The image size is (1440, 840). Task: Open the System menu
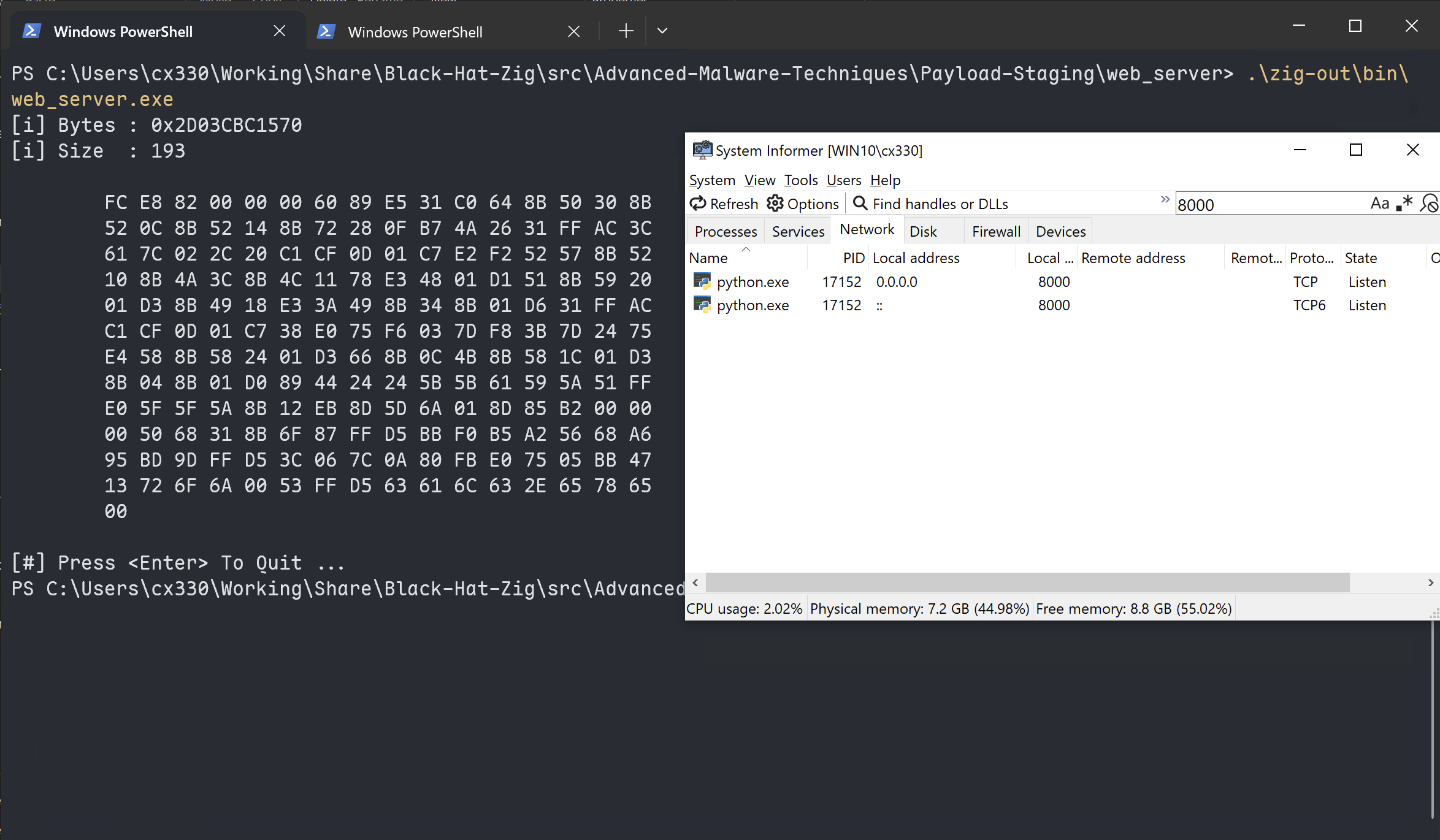[x=712, y=180]
